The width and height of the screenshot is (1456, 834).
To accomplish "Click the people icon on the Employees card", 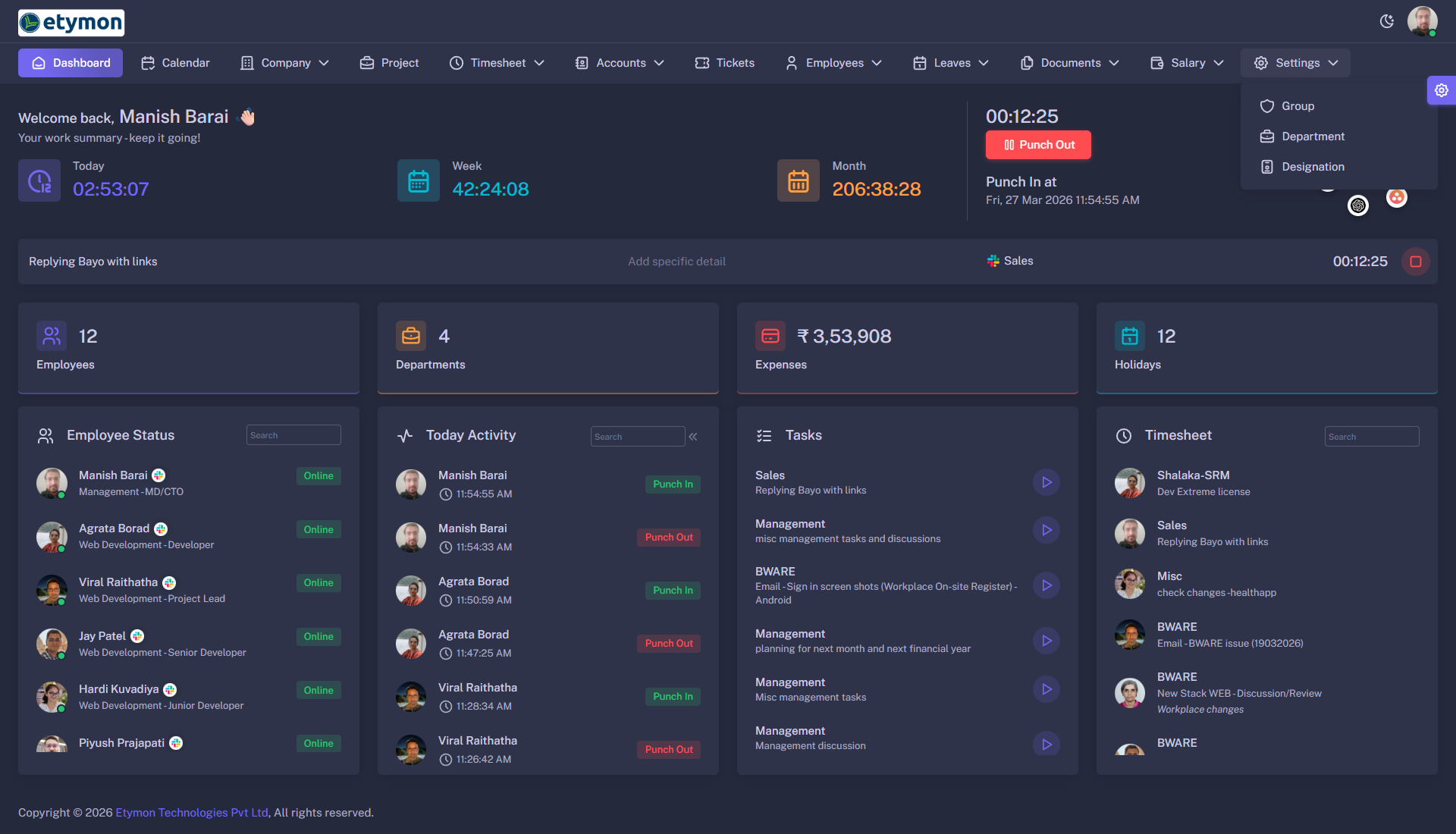I will [x=51, y=336].
